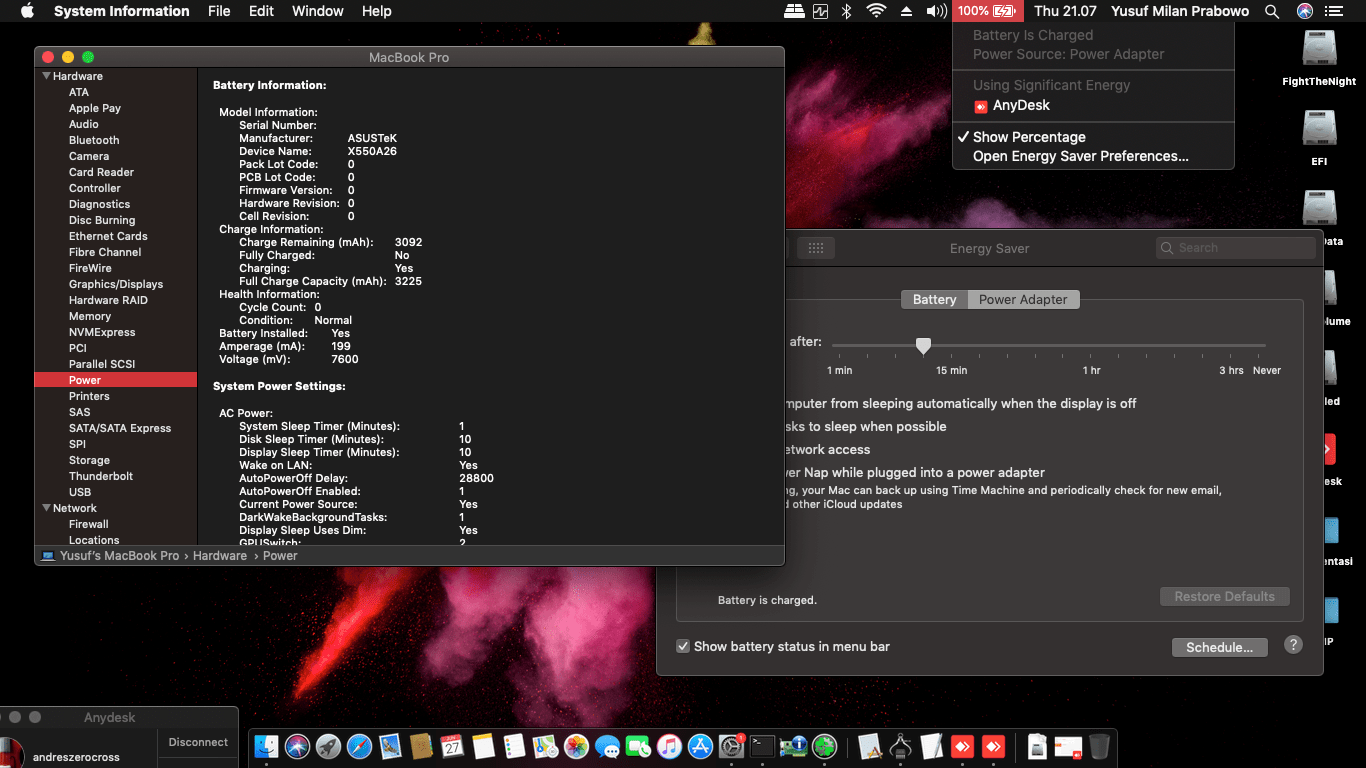Open App Store icon in Dock
The width and height of the screenshot is (1366, 768).
coord(700,746)
